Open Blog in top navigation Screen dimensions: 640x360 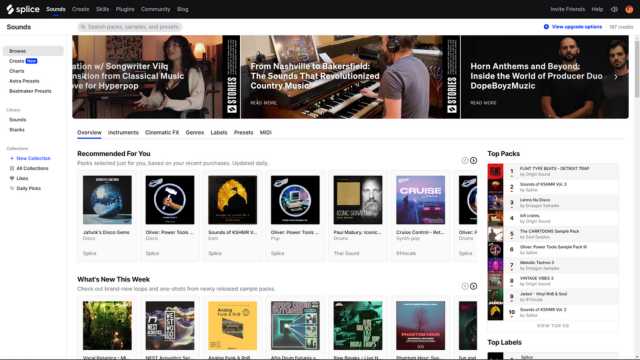click(183, 9)
